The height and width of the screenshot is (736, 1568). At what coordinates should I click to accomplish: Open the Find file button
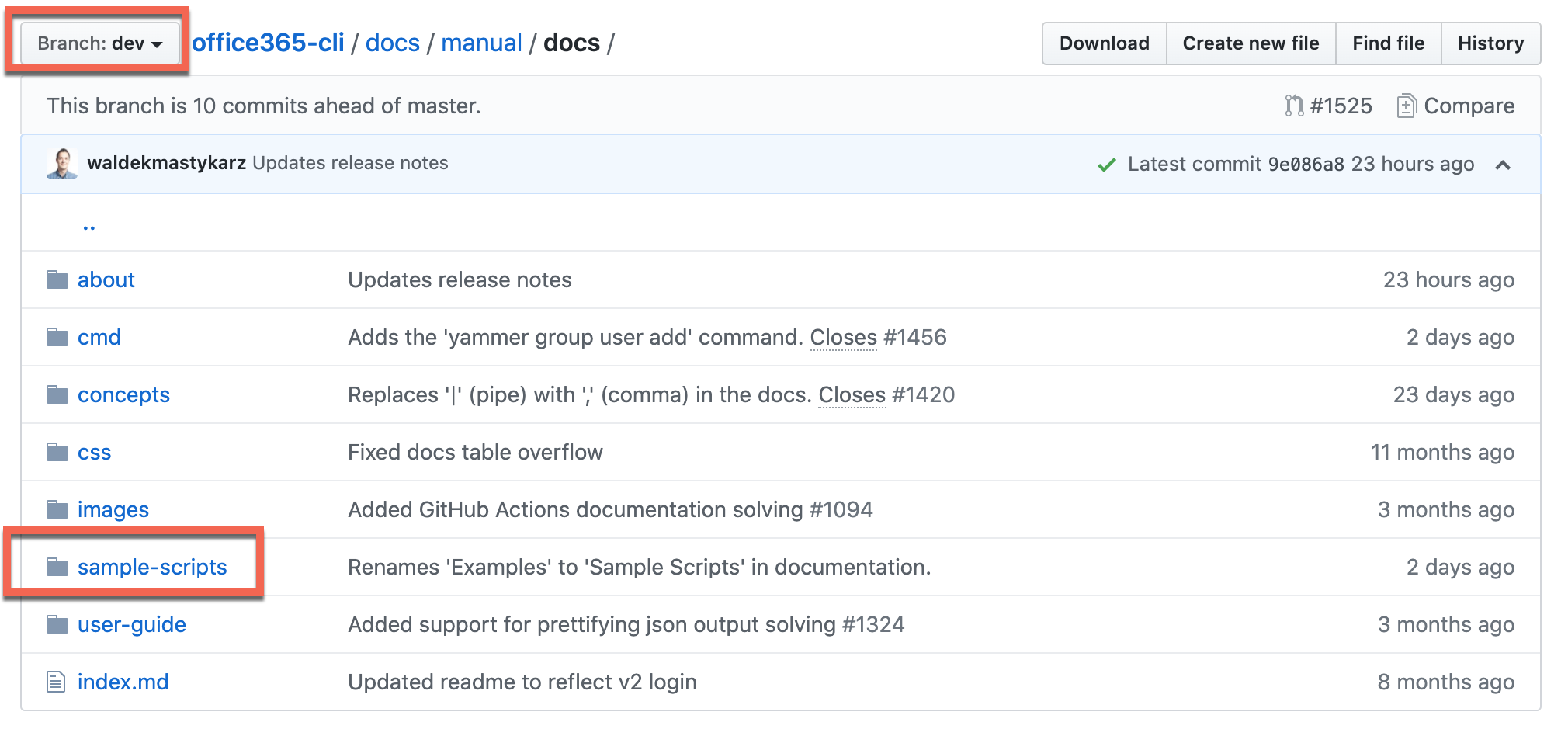(1388, 43)
